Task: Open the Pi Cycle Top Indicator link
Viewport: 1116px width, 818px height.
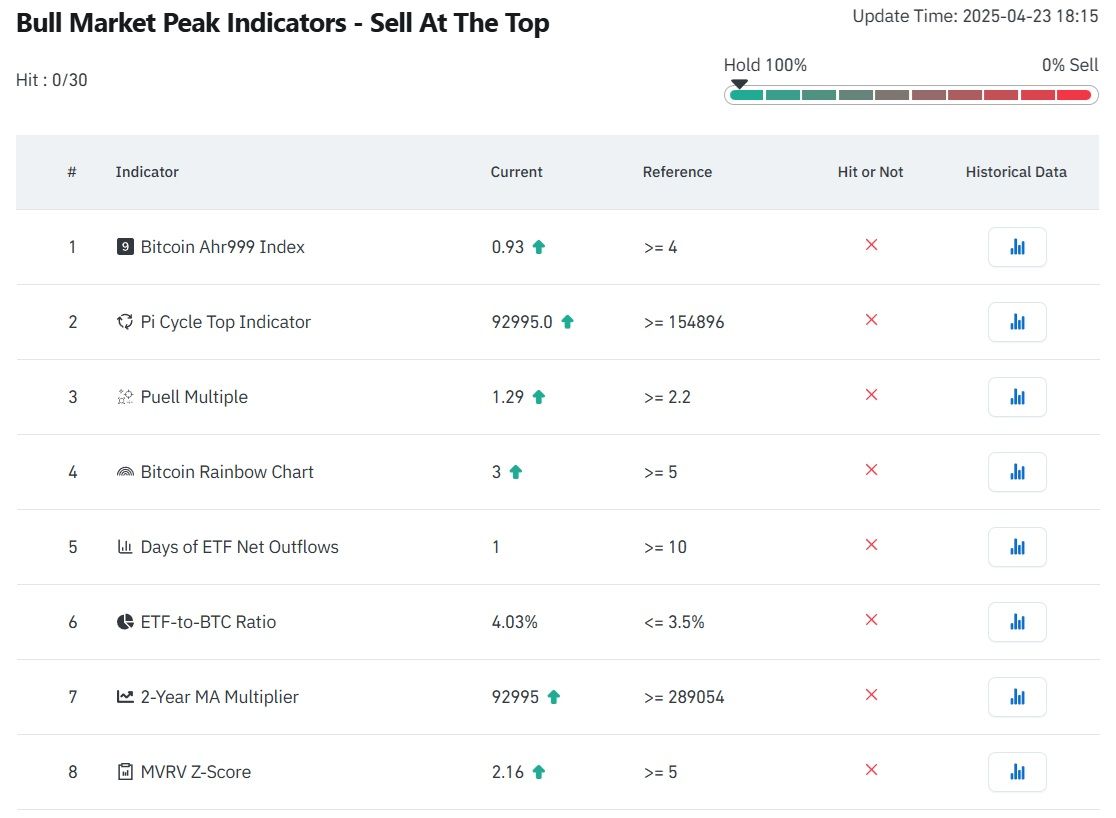Action: pyautogui.click(x=225, y=322)
